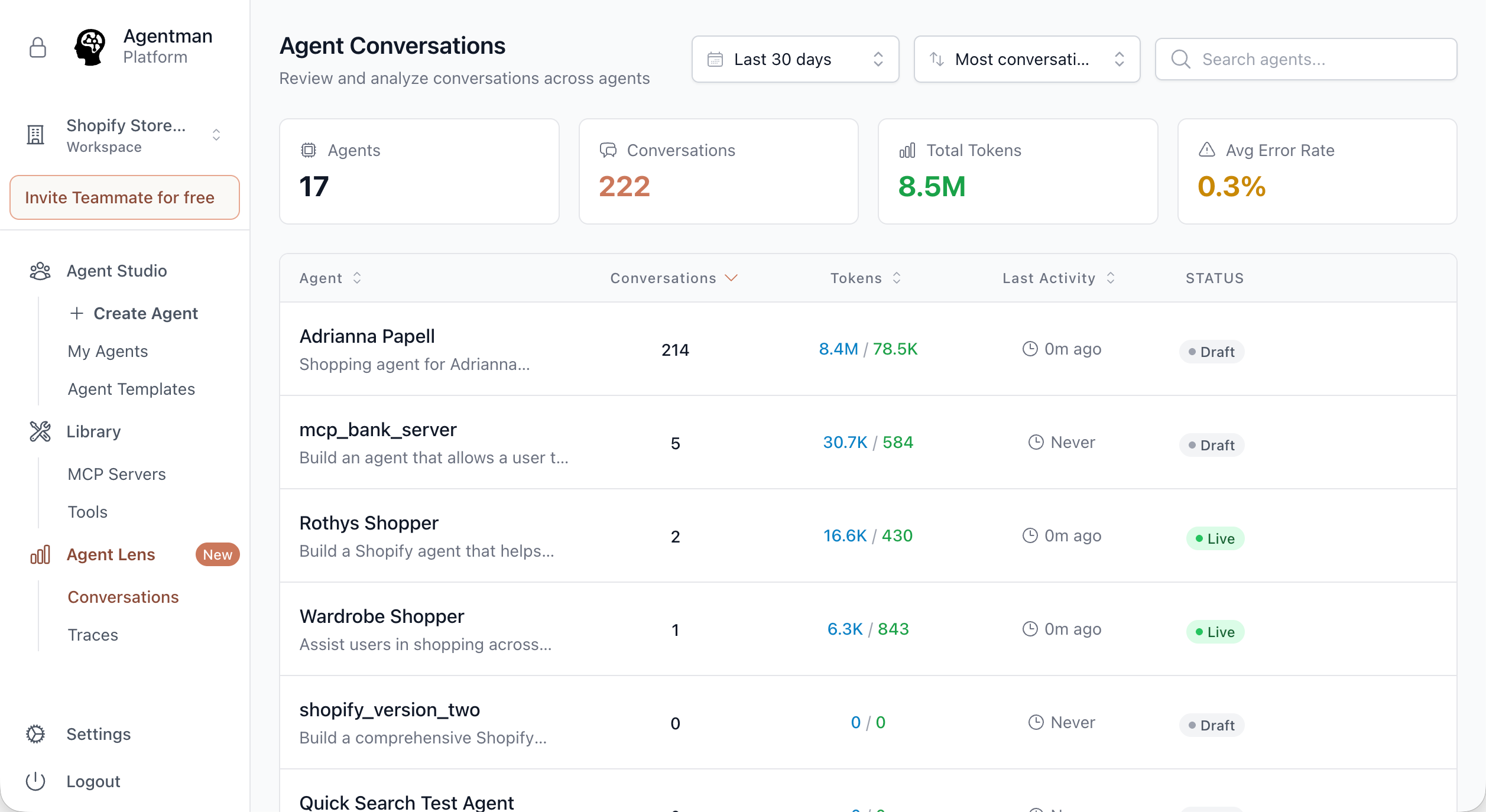The height and width of the screenshot is (812, 1486).
Task: Open the Adrianna Papell agent
Action: (366, 336)
